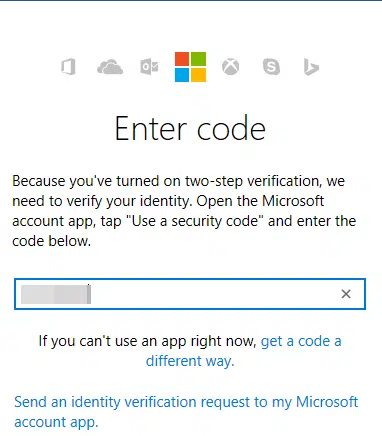Click the two-step verification instruction paragraph
The image size is (382, 436).
pyautogui.click(x=184, y=211)
